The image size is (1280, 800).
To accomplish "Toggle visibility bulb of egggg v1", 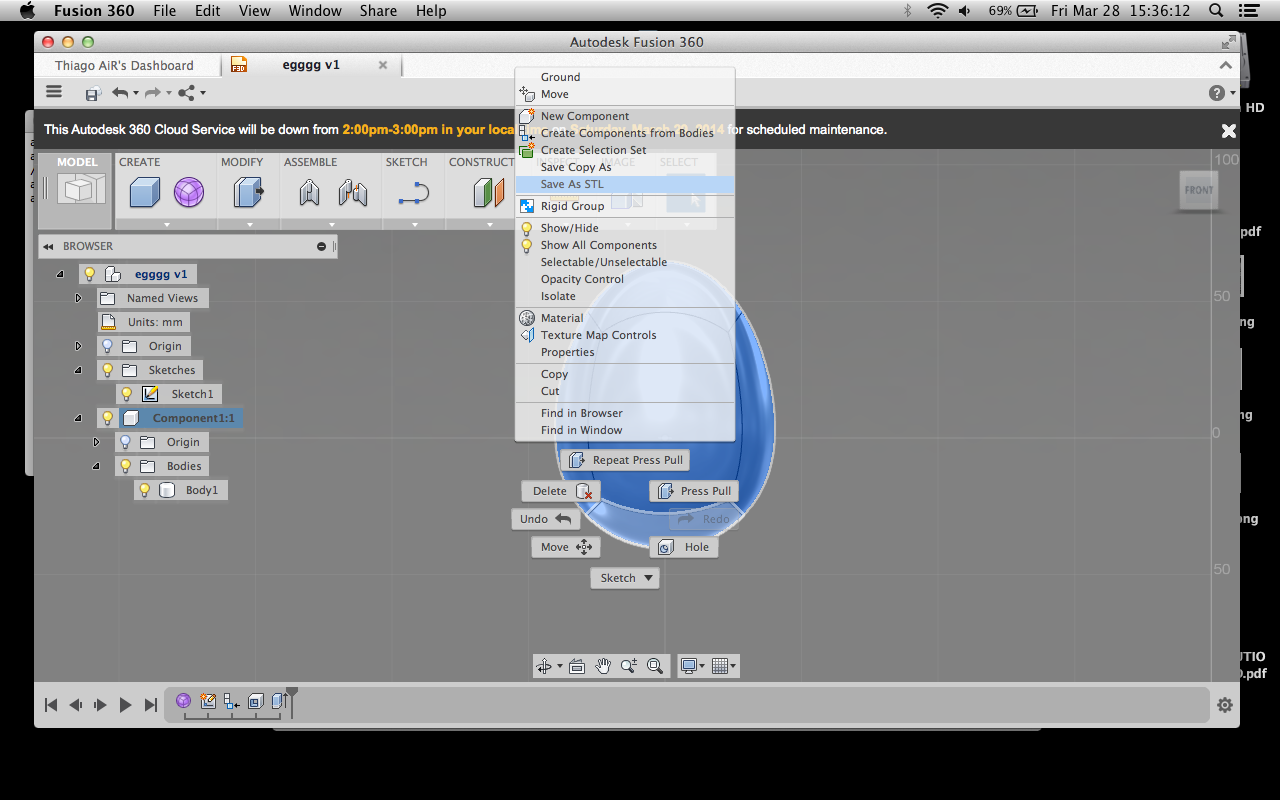I will 89,274.
